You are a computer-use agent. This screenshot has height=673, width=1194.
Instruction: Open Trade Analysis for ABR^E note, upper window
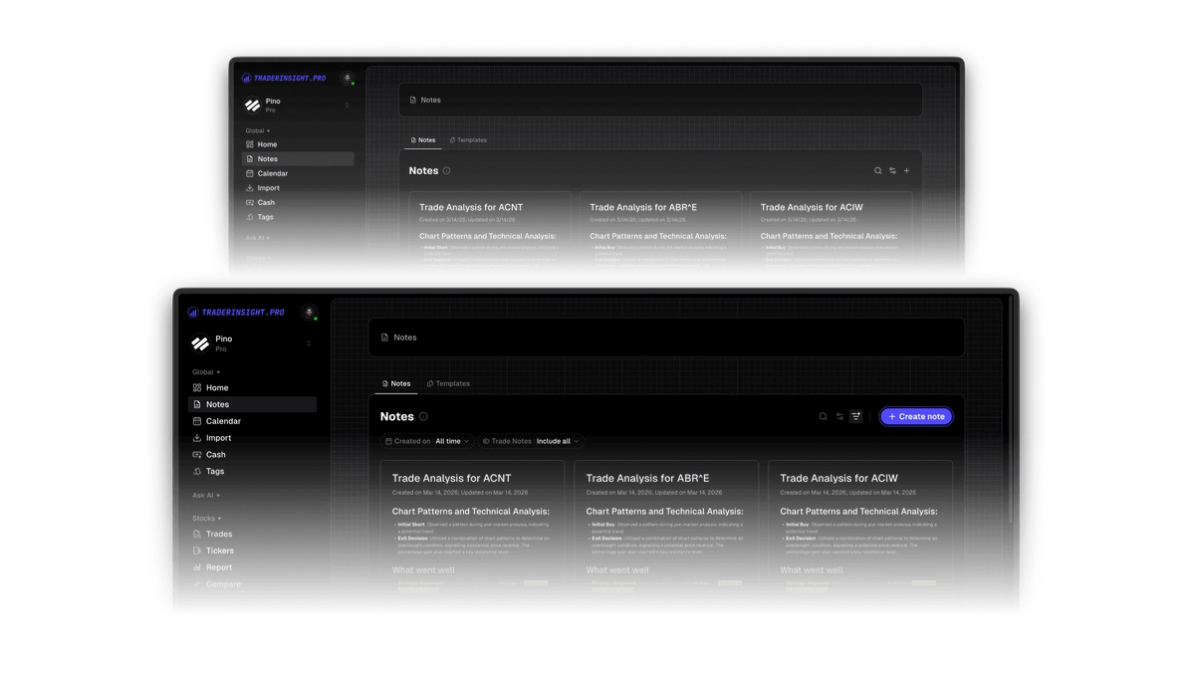pos(660,228)
